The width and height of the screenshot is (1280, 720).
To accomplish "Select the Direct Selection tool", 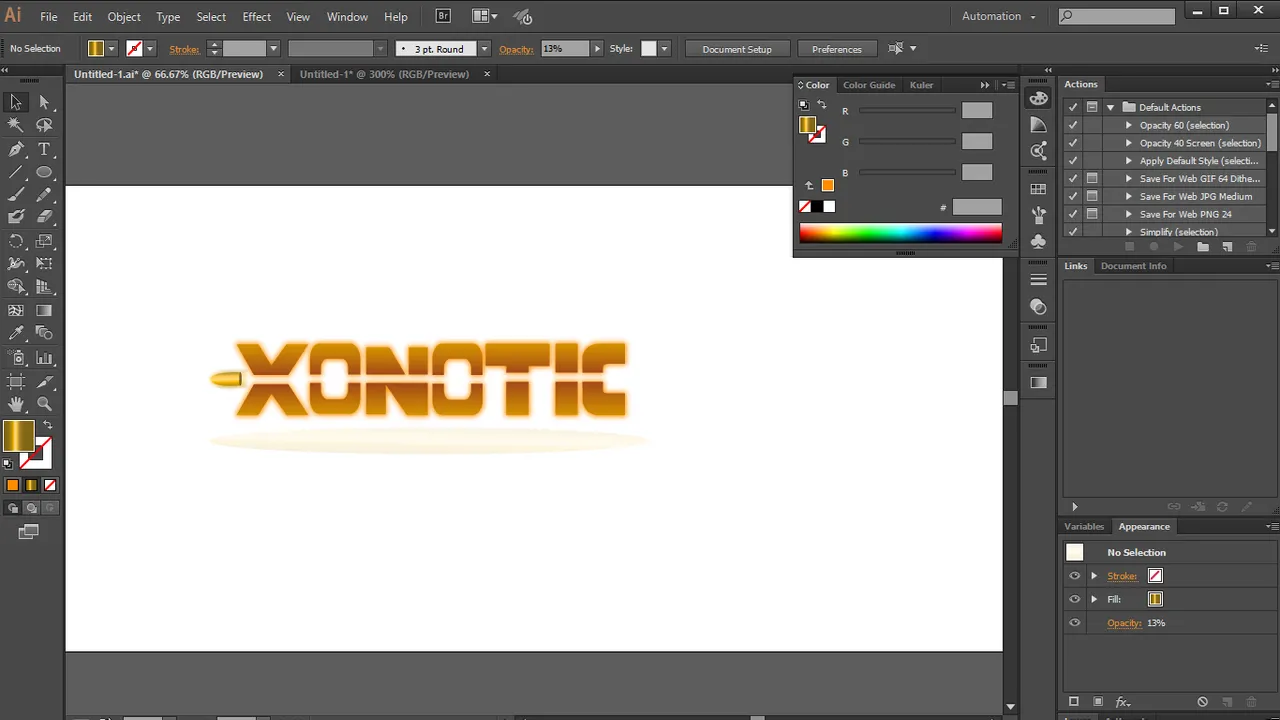I will tap(44, 102).
